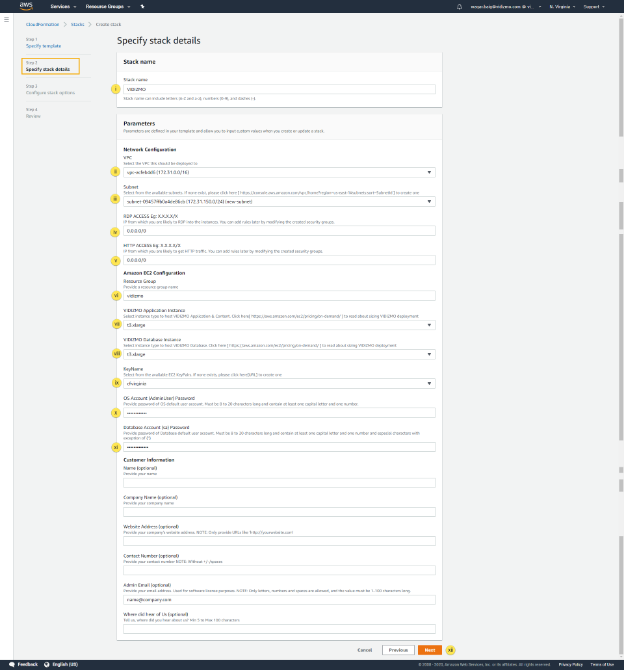Image resolution: width=624 pixels, height=670 pixels.
Task: Click the RDP ACCESS input field
Action: point(278,231)
